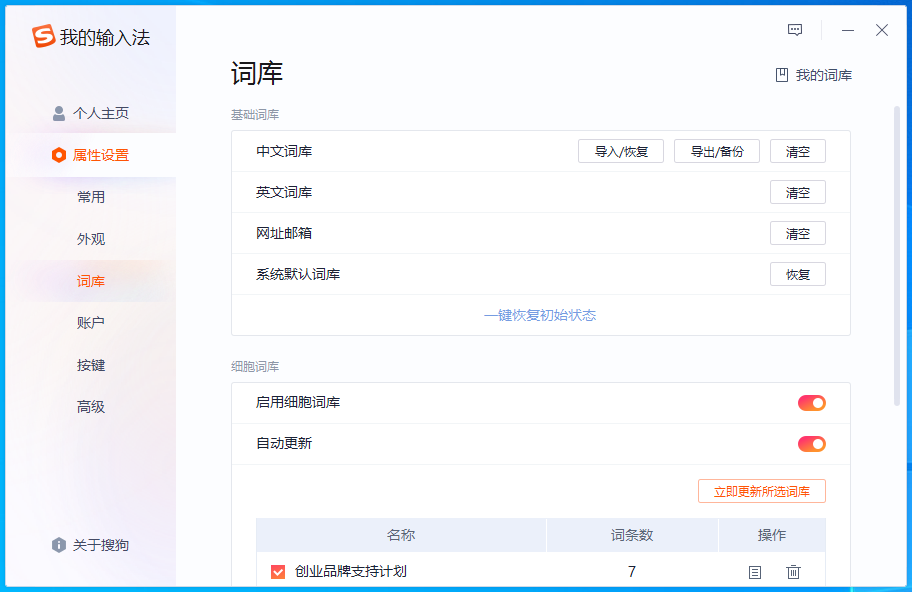
Task: Click the vertical scrollbar on the right
Action: coord(897,250)
